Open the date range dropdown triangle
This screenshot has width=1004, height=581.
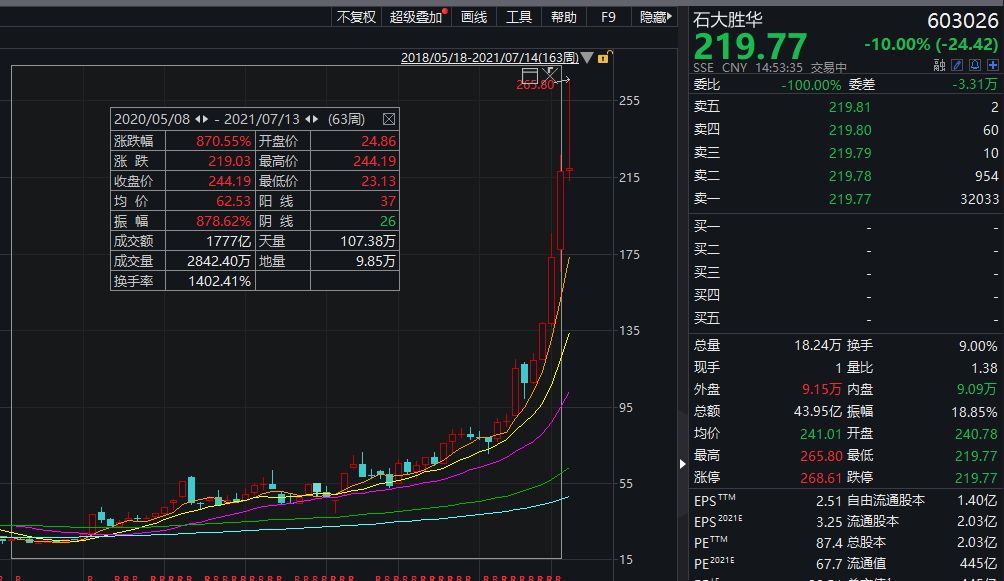coord(587,58)
